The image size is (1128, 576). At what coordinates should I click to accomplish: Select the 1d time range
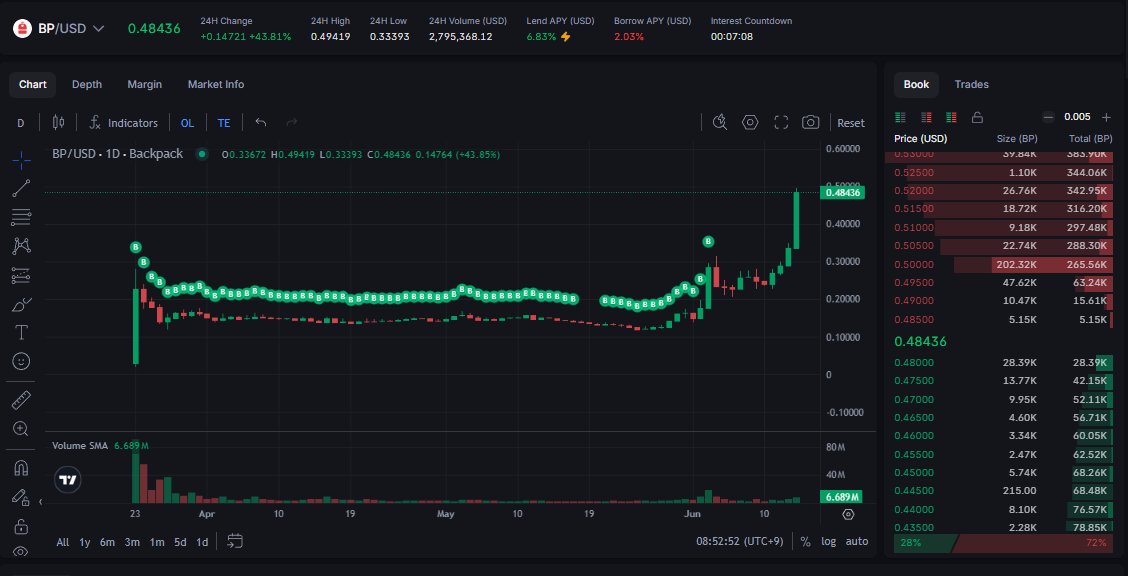(x=202, y=541)
